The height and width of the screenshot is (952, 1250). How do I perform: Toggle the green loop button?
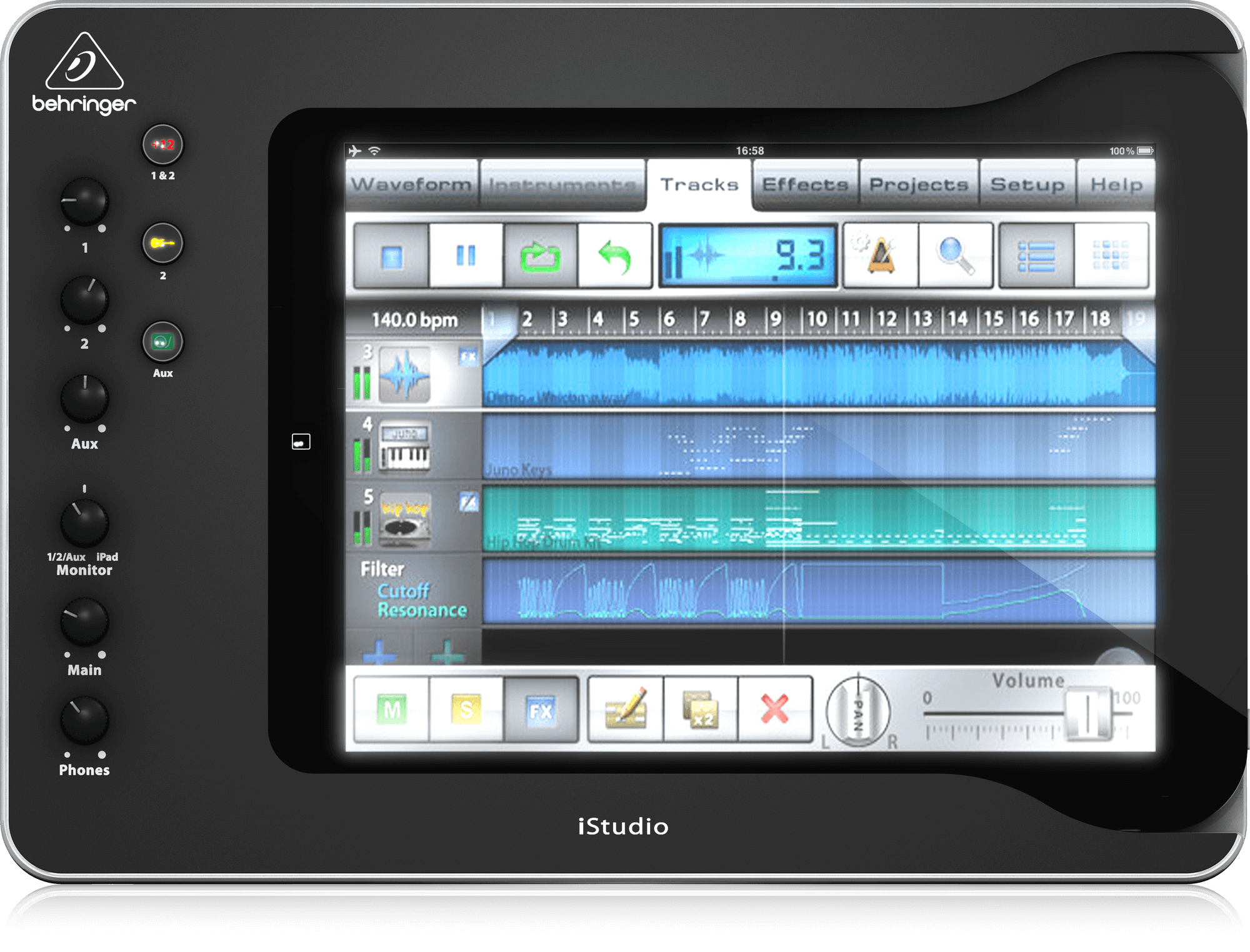click(540, 256)
